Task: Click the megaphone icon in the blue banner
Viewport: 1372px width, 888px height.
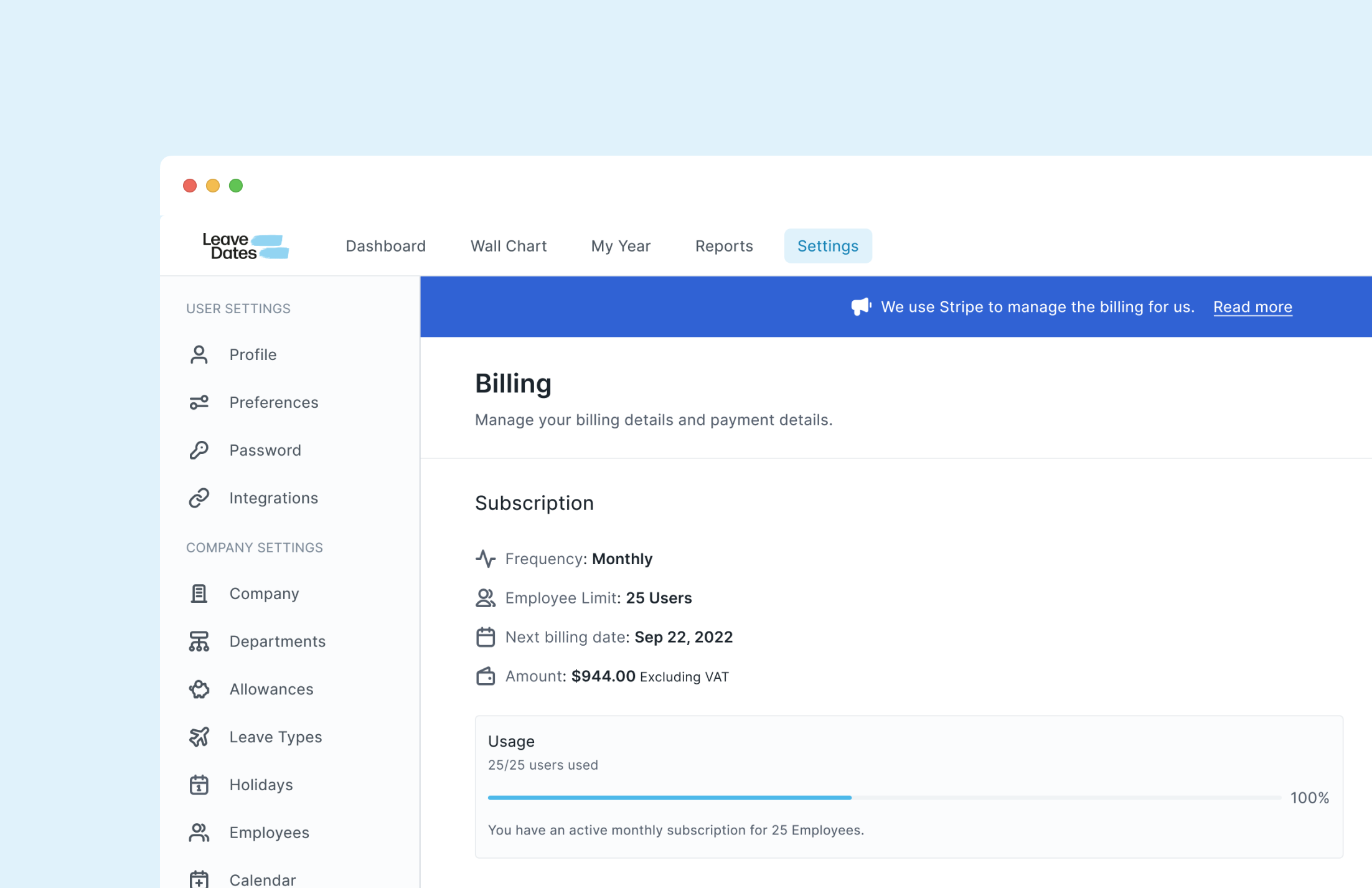Action: click(x=860, y=306)
